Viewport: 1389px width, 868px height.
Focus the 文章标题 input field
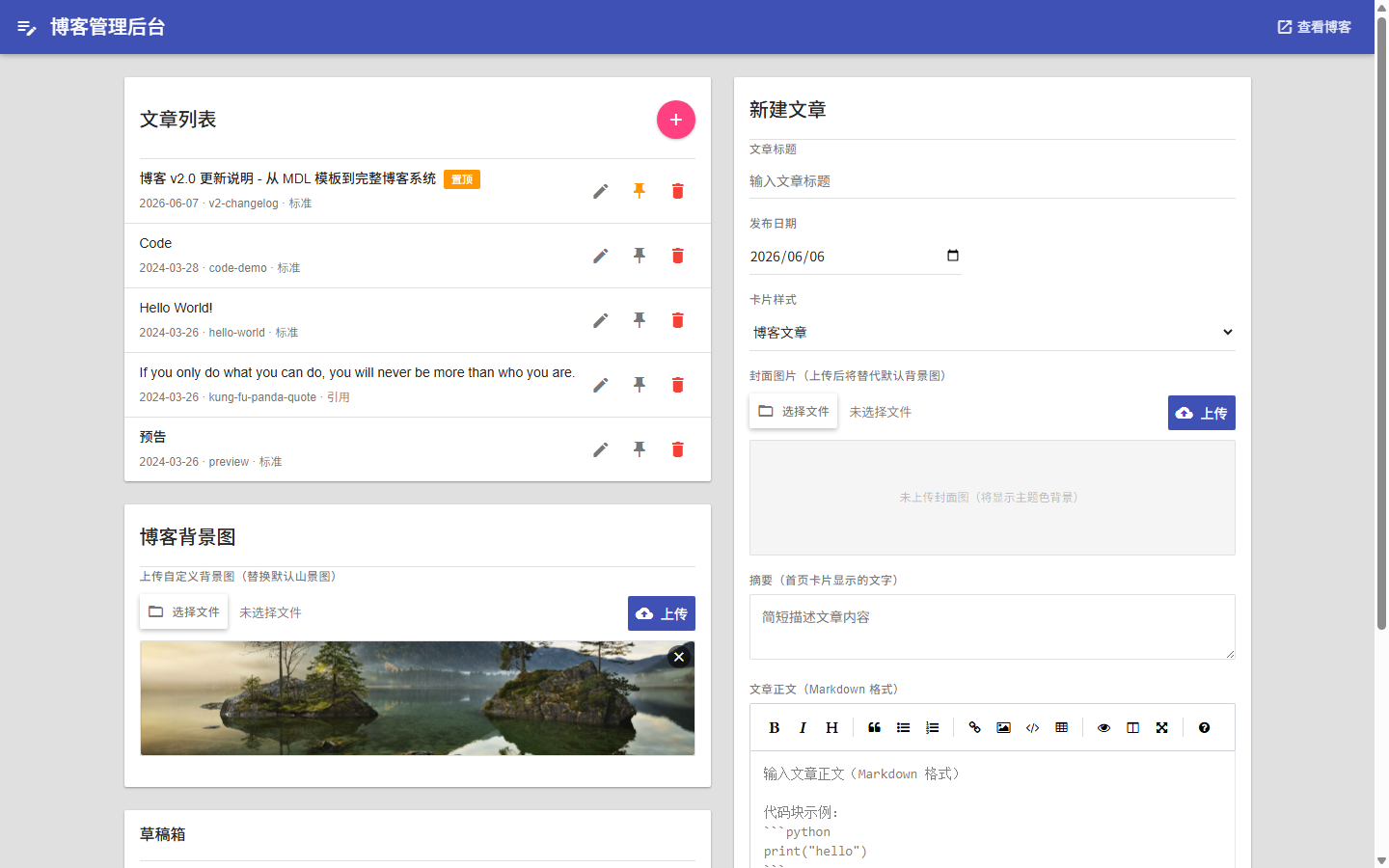[993, 181]
